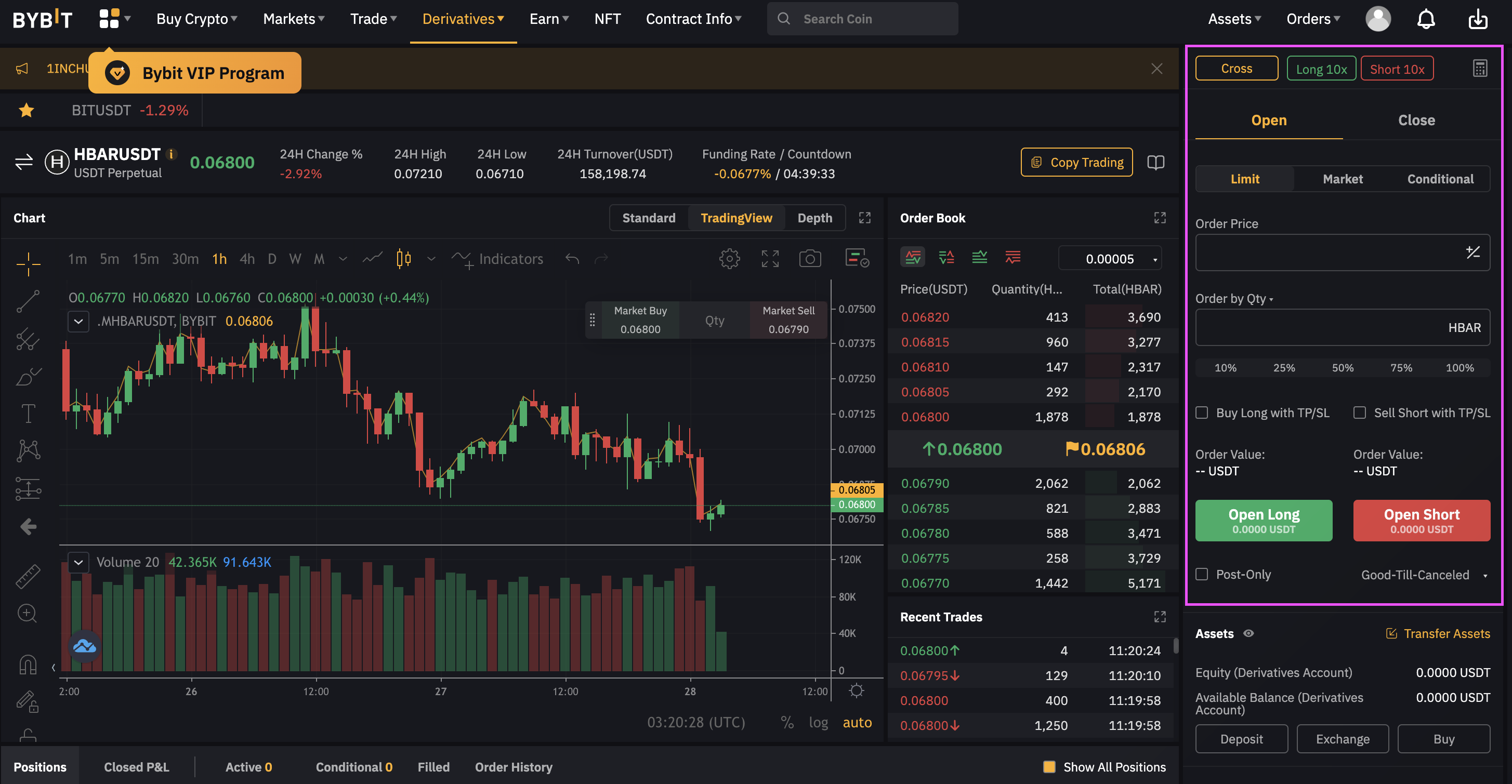1512x784 pixels.
Task: Enable Sell Short with TP/SL
Action: click(1360, 413)
